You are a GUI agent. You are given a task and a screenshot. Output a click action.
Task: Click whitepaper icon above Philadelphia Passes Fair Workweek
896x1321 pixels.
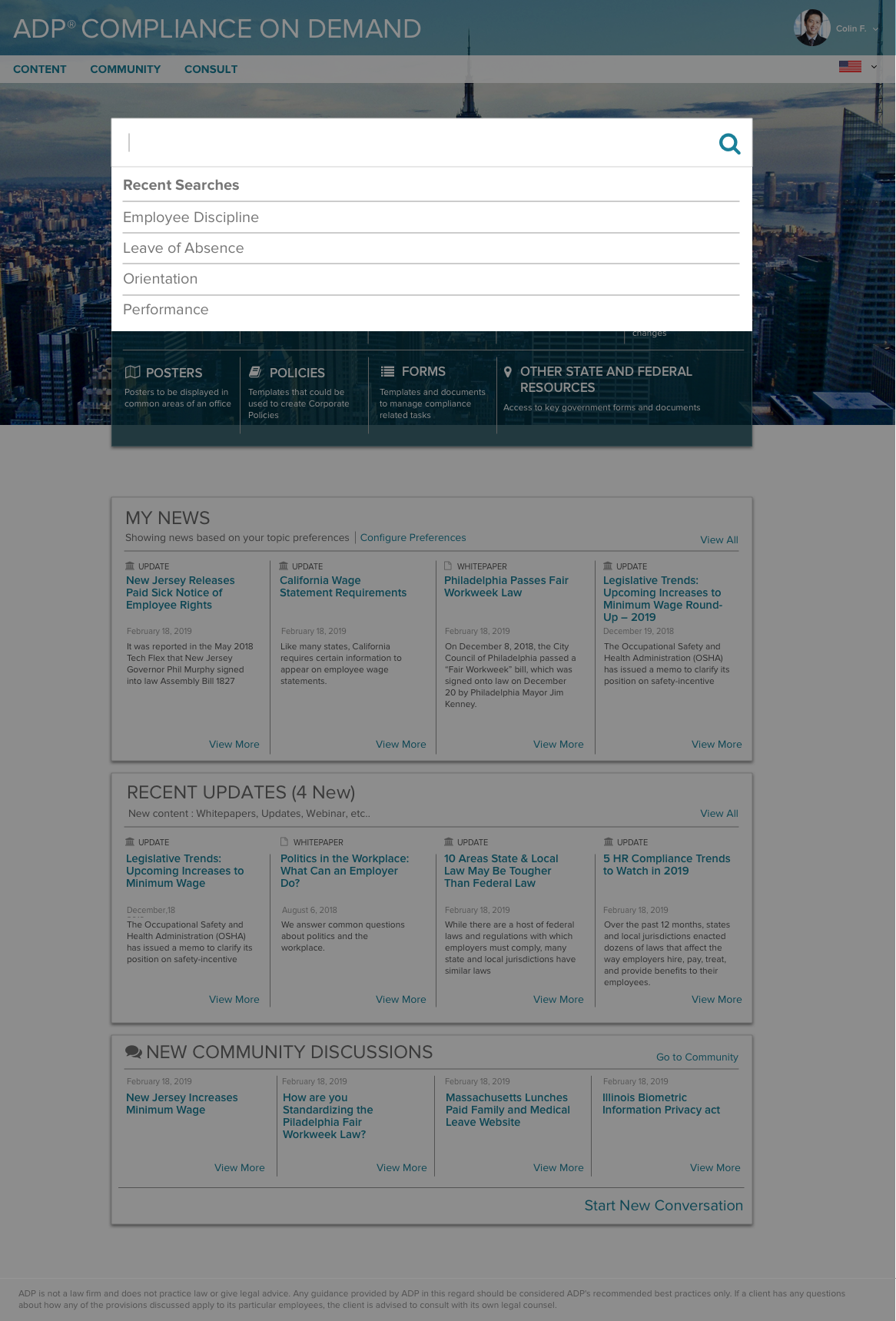tap(448, 566)
